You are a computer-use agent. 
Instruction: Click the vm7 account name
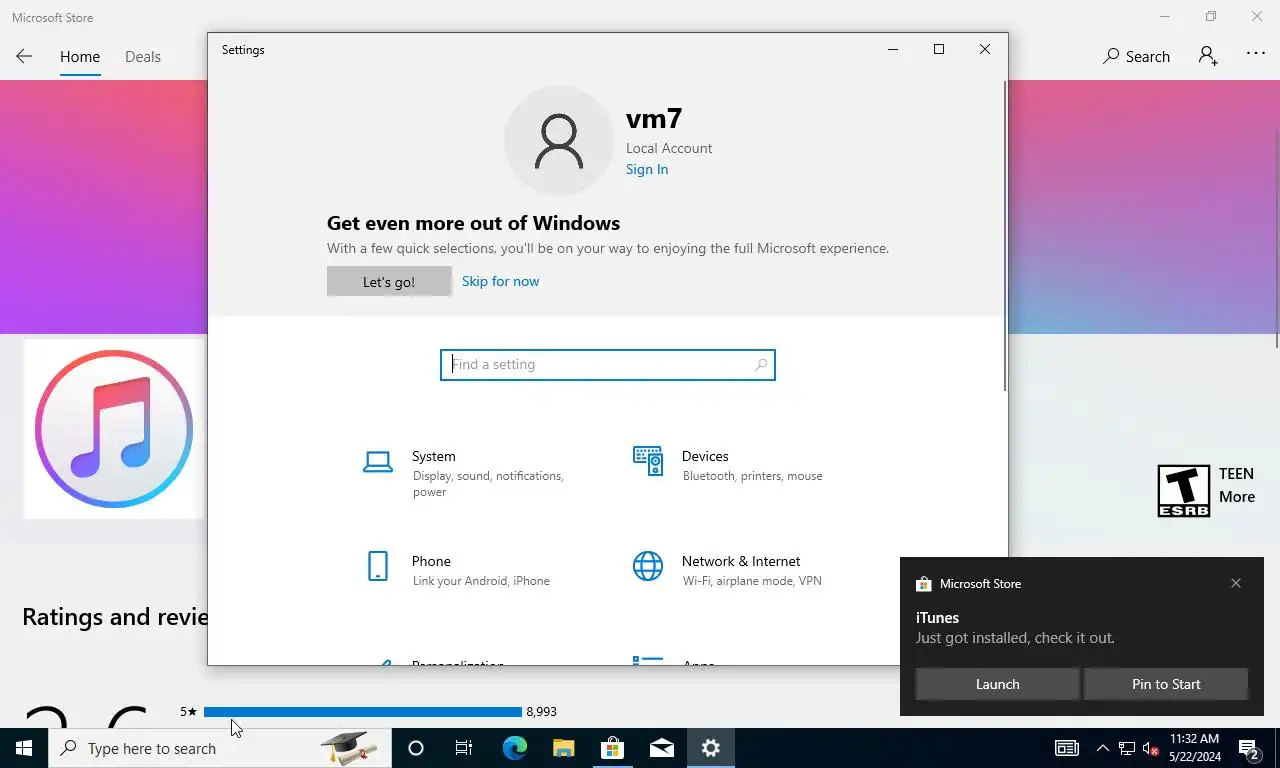[x=654, y=118]
